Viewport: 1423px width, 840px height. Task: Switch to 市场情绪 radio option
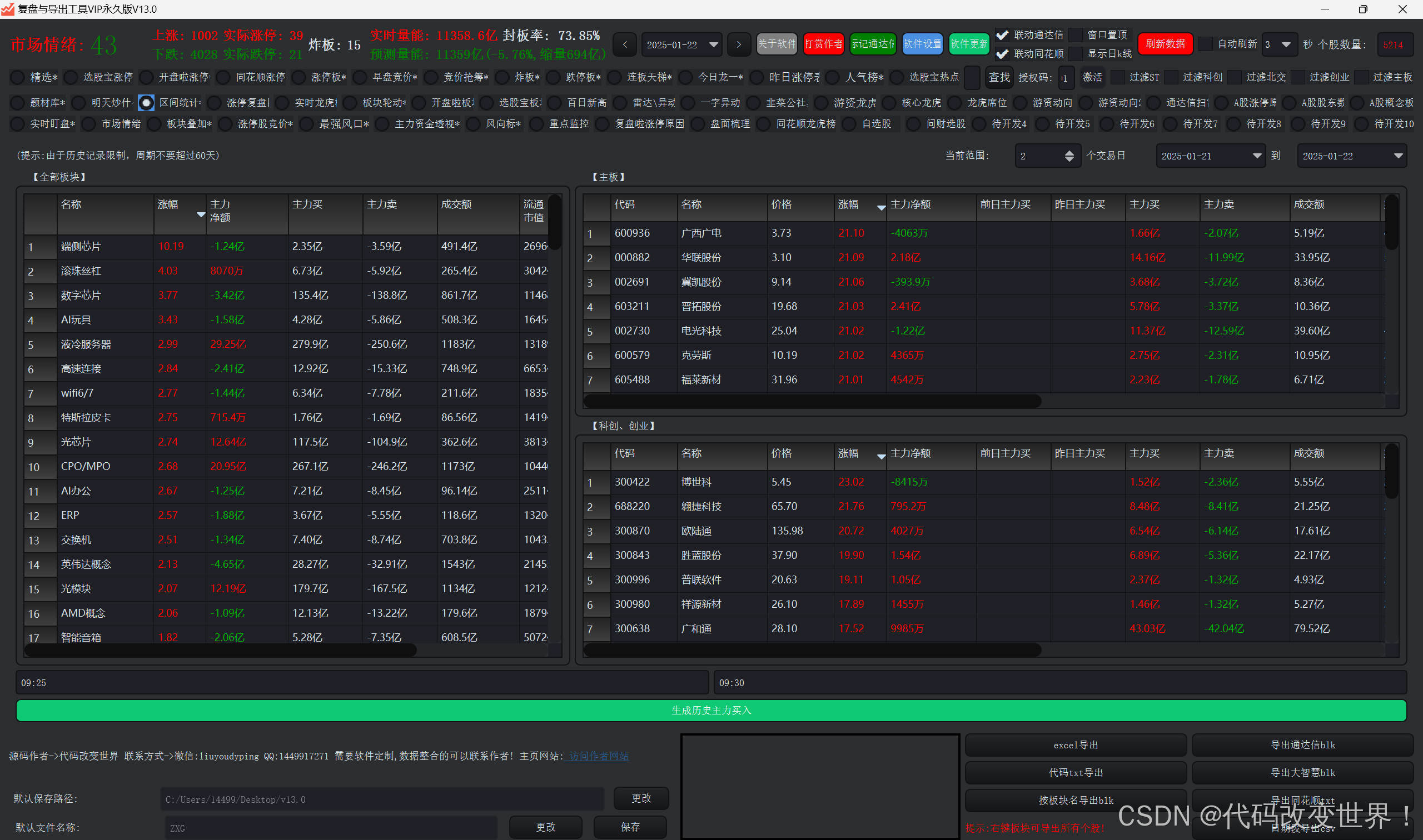89,124
